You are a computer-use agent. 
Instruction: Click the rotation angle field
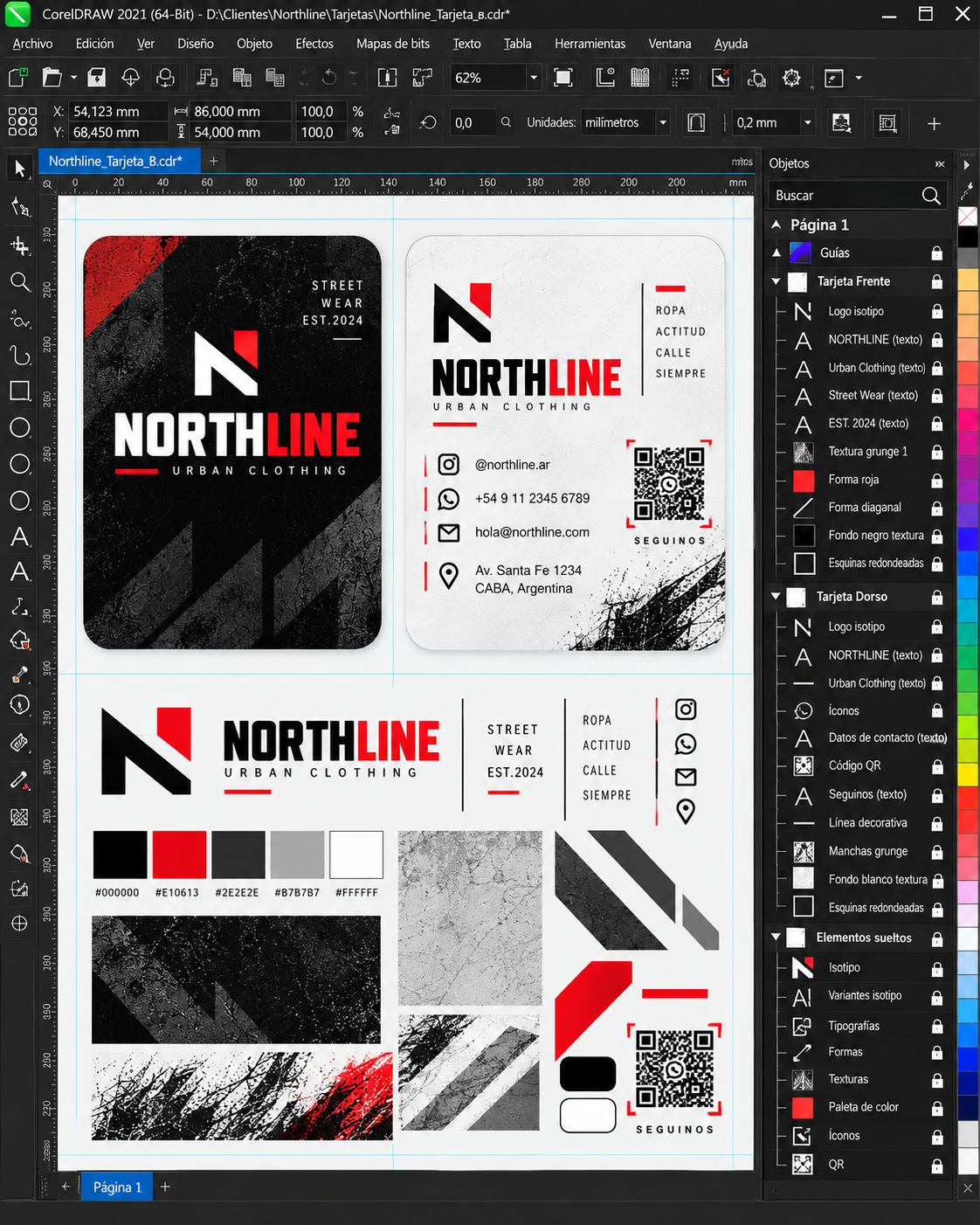[x=472, y=122]
